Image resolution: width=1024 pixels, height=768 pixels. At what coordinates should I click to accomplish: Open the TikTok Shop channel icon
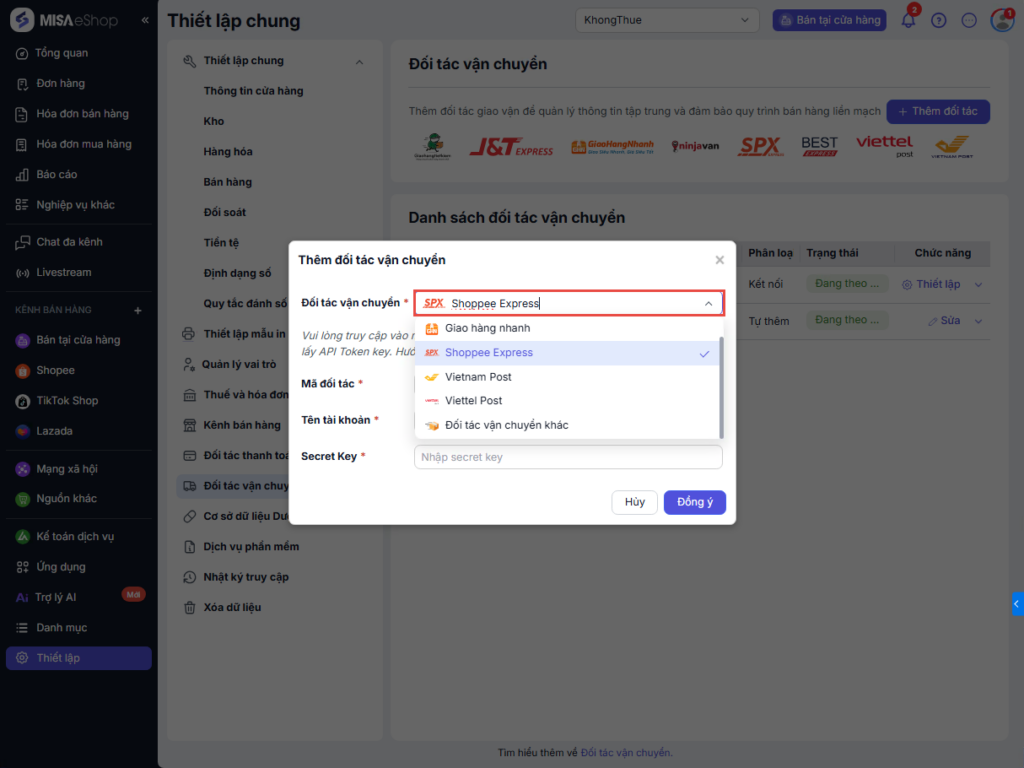22,401
